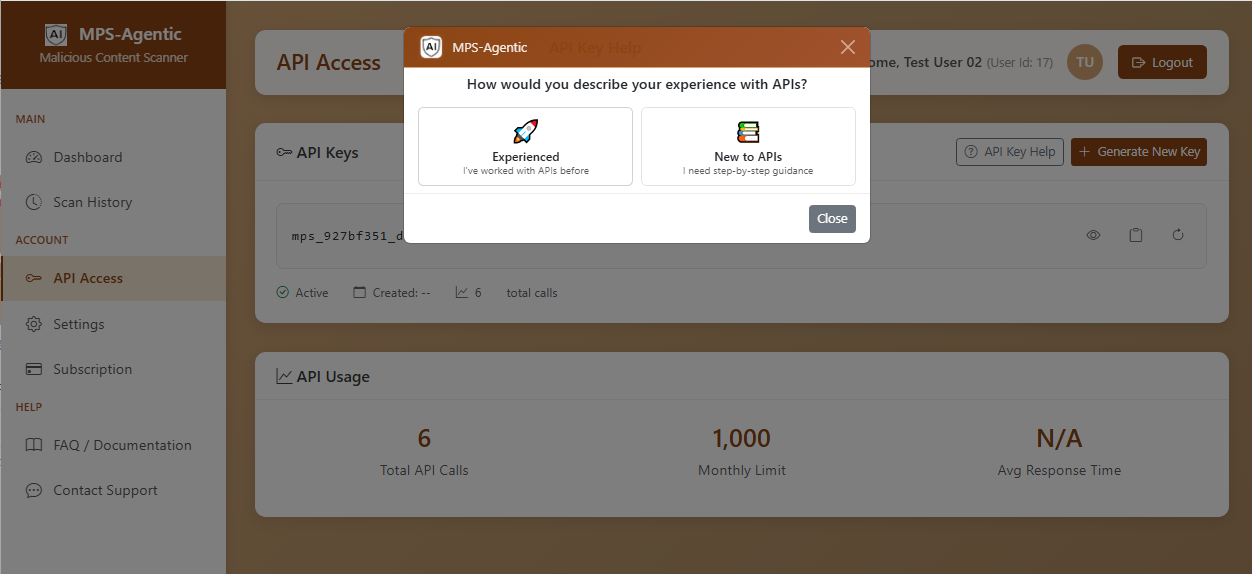This screenshot has height=574, width=1252.
Task: Click the 'Created: --' text
Action: point(402,293)
